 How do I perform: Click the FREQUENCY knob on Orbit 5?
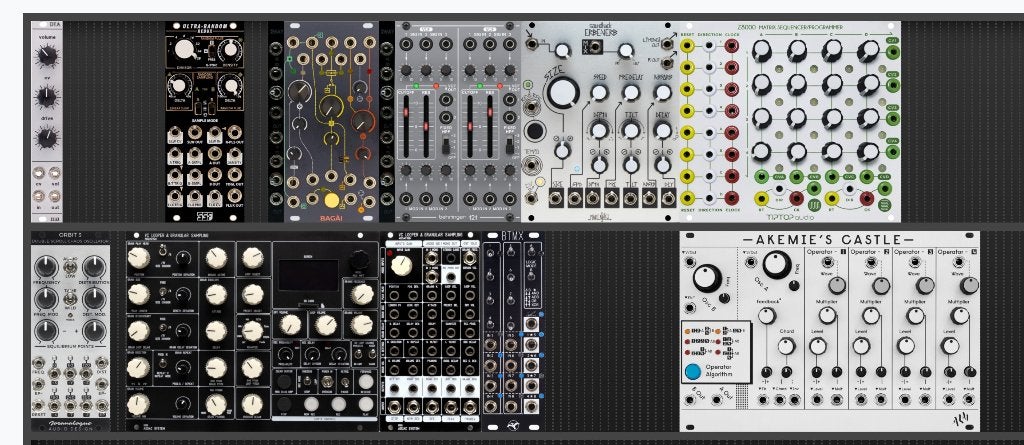(x=46, y=266)
